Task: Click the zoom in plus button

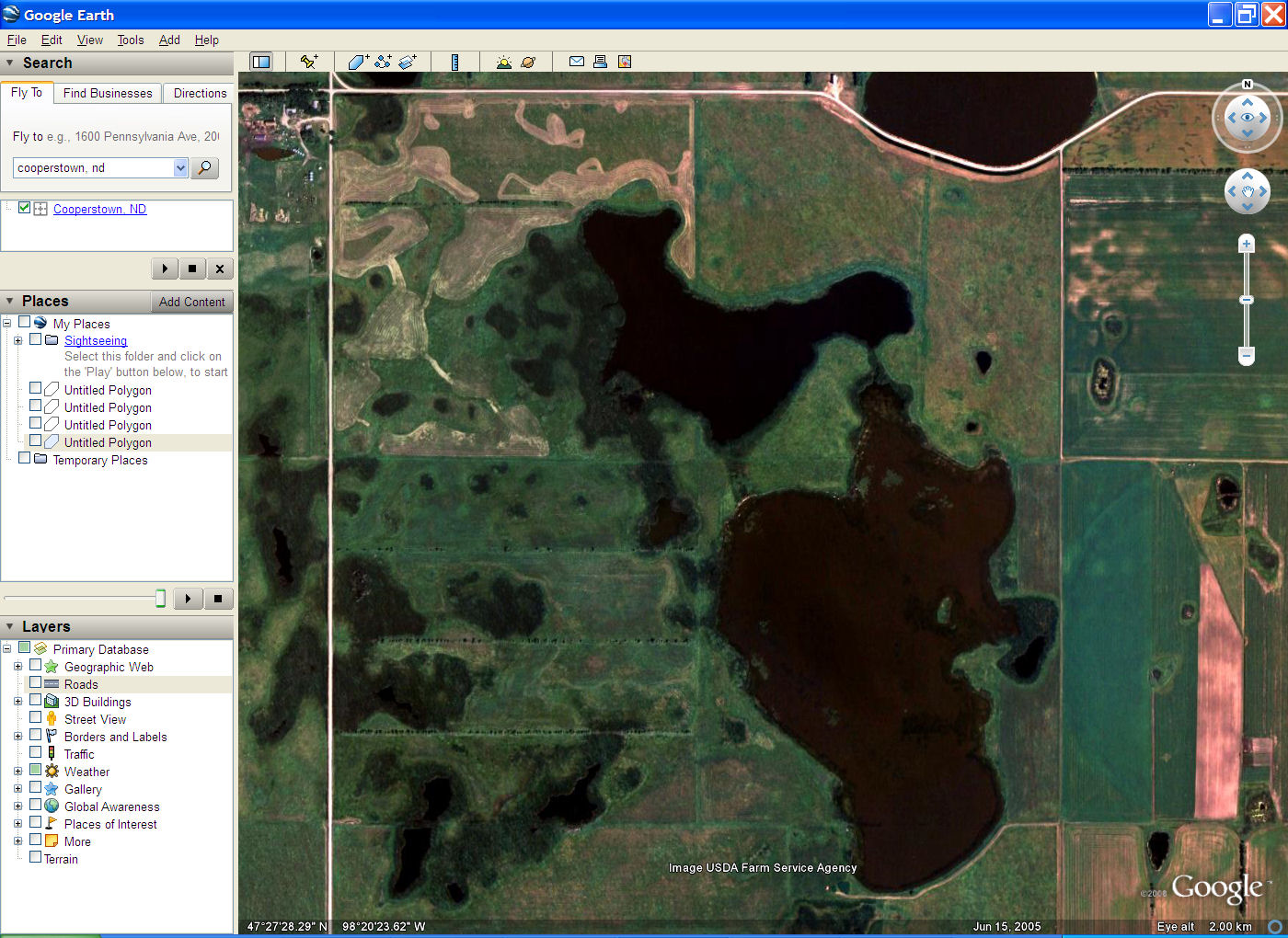Action: tap(1247, 244)
